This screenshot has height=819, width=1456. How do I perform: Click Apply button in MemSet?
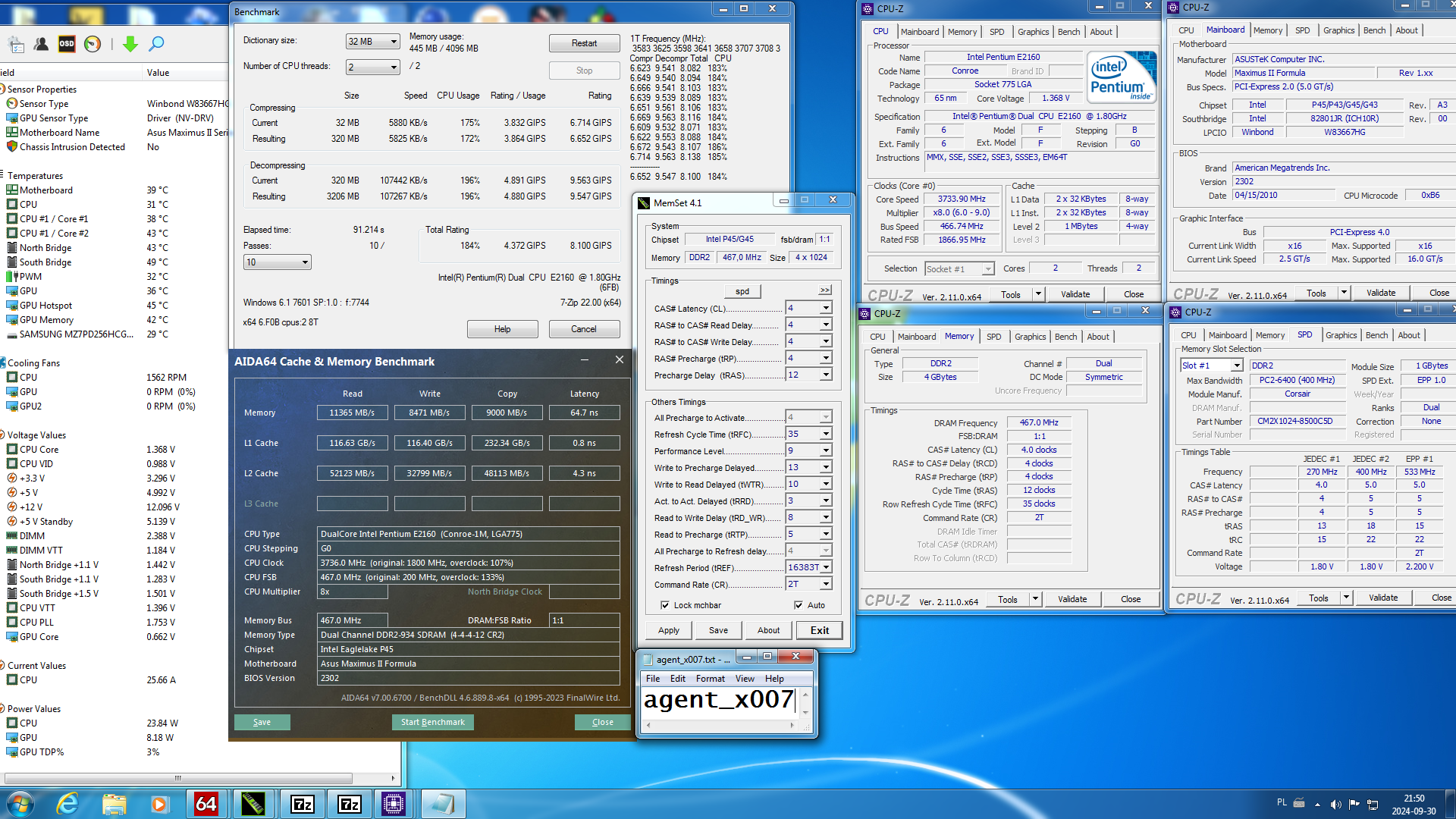(x=668, y=630)
